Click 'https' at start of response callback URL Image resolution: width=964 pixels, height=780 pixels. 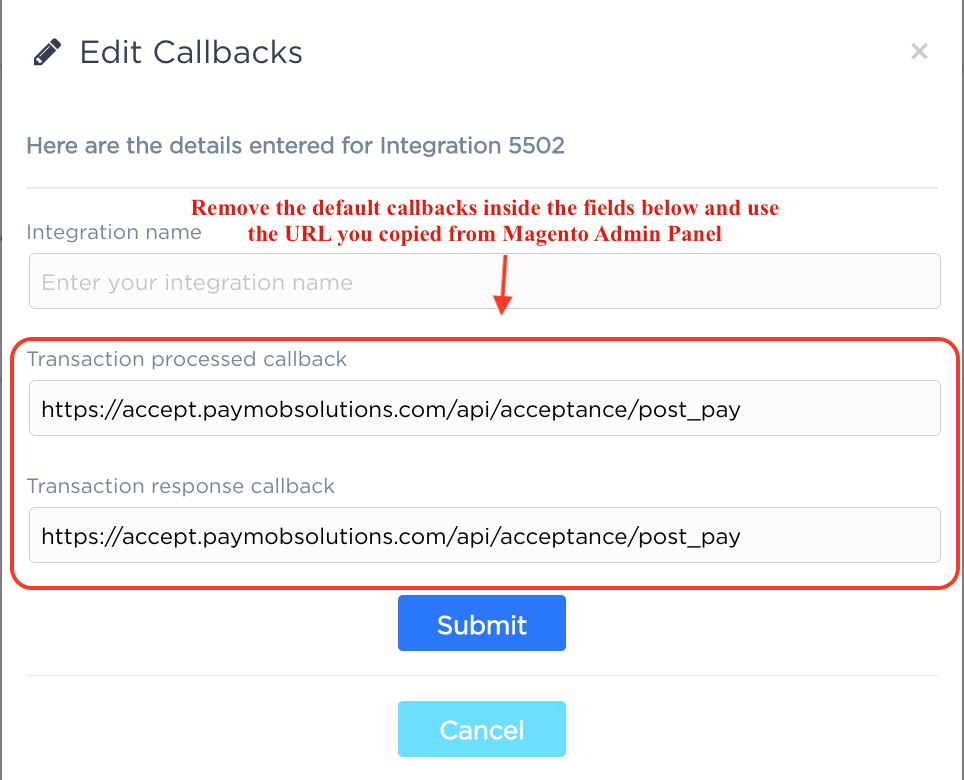tap(66, 537)
